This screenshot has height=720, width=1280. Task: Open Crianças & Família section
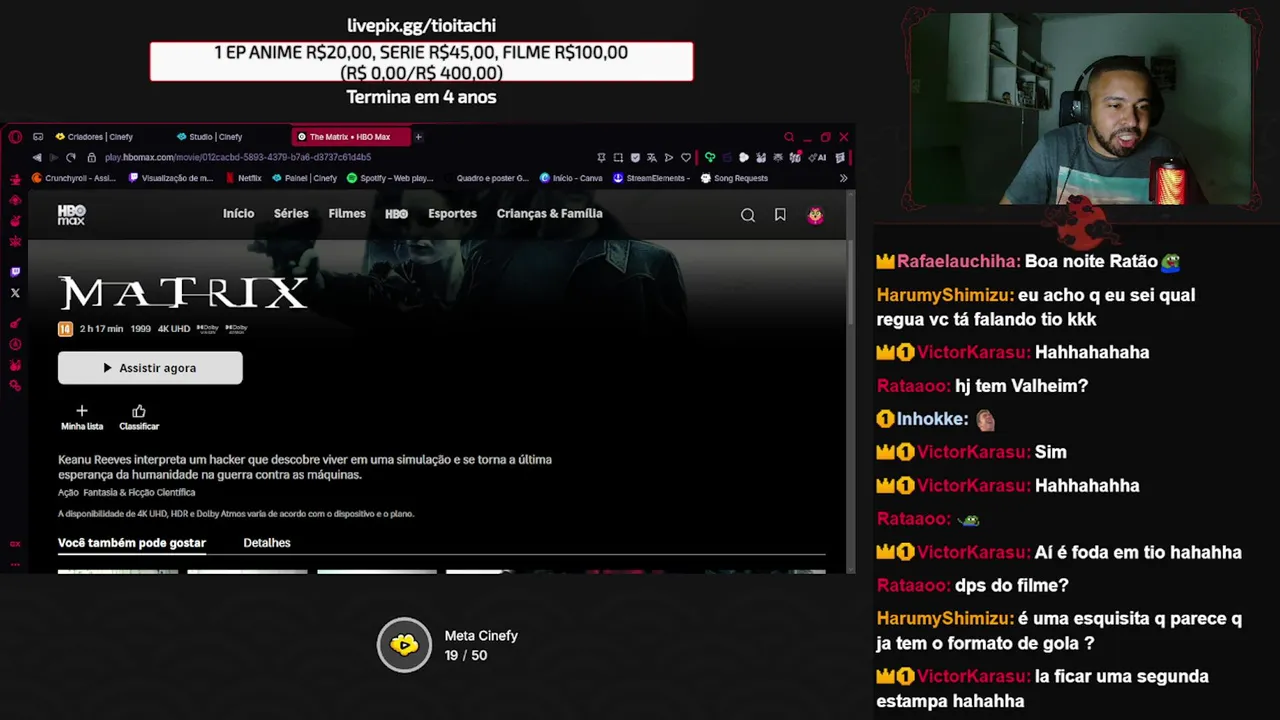coord(549,214)
